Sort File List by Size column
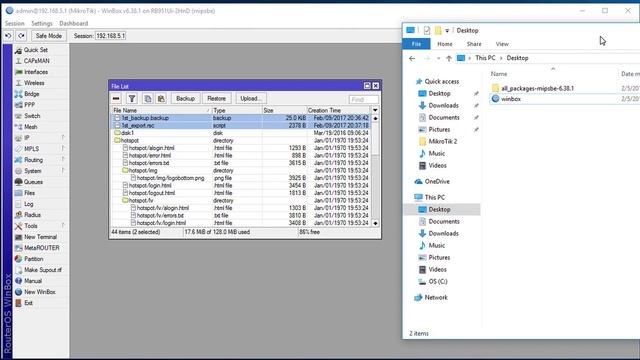 coord(284,110)
